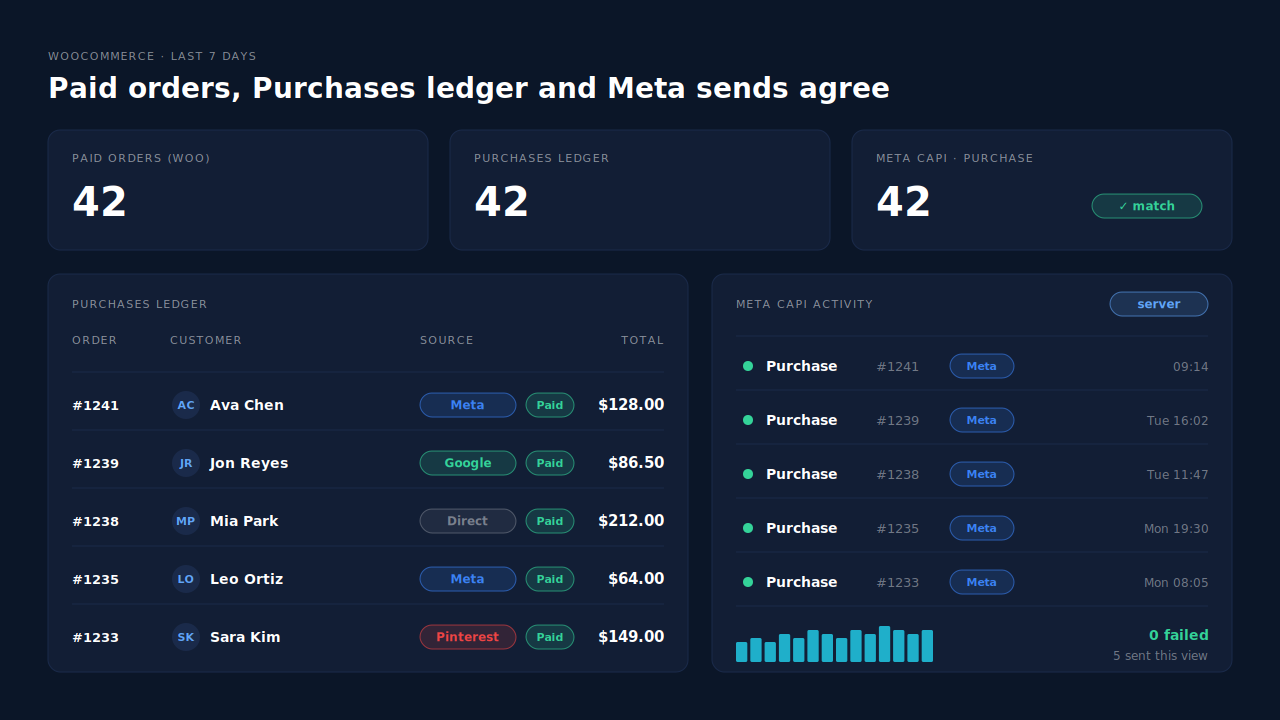Sort by the CUSTOMER column header
Image resolution: width=1280 pixels, height=720 pixels.
point(206,340)
